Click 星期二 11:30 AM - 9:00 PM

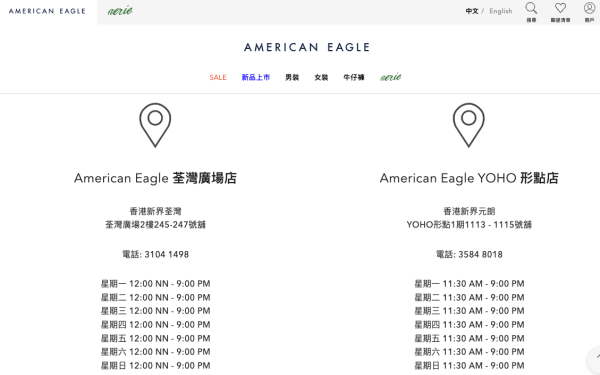(x=469, y=297)
